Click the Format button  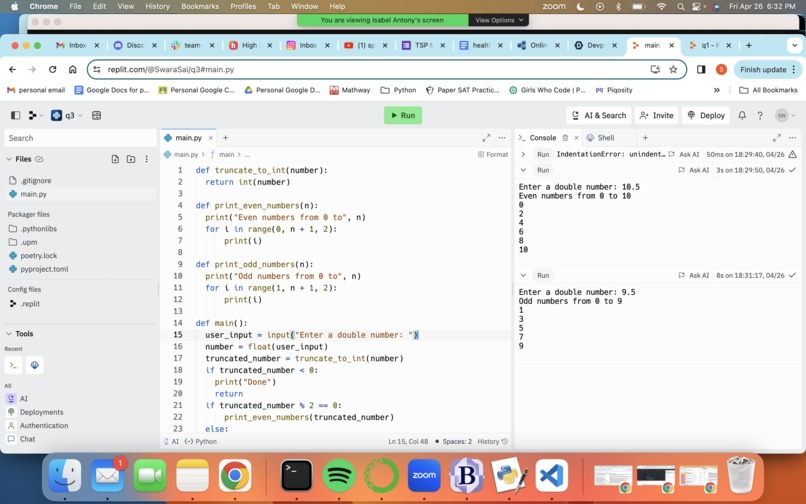(492, 154)
